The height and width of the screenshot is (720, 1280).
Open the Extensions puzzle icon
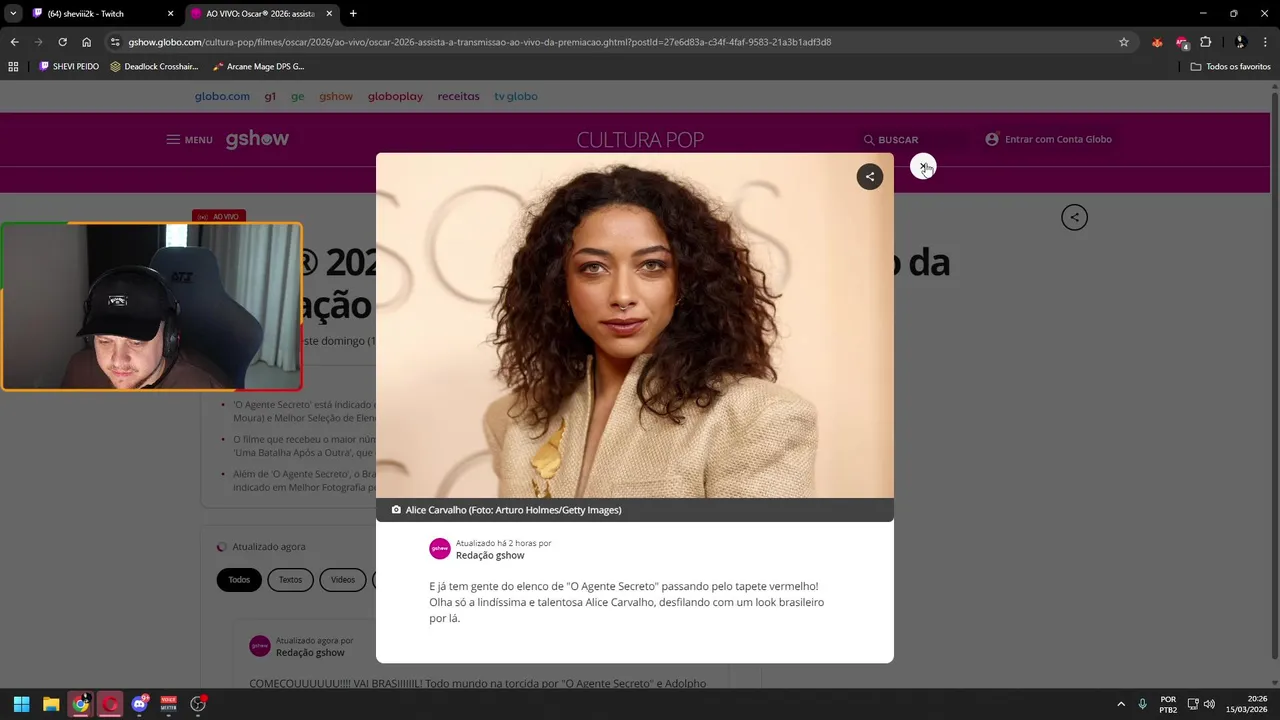(1205, 42)
